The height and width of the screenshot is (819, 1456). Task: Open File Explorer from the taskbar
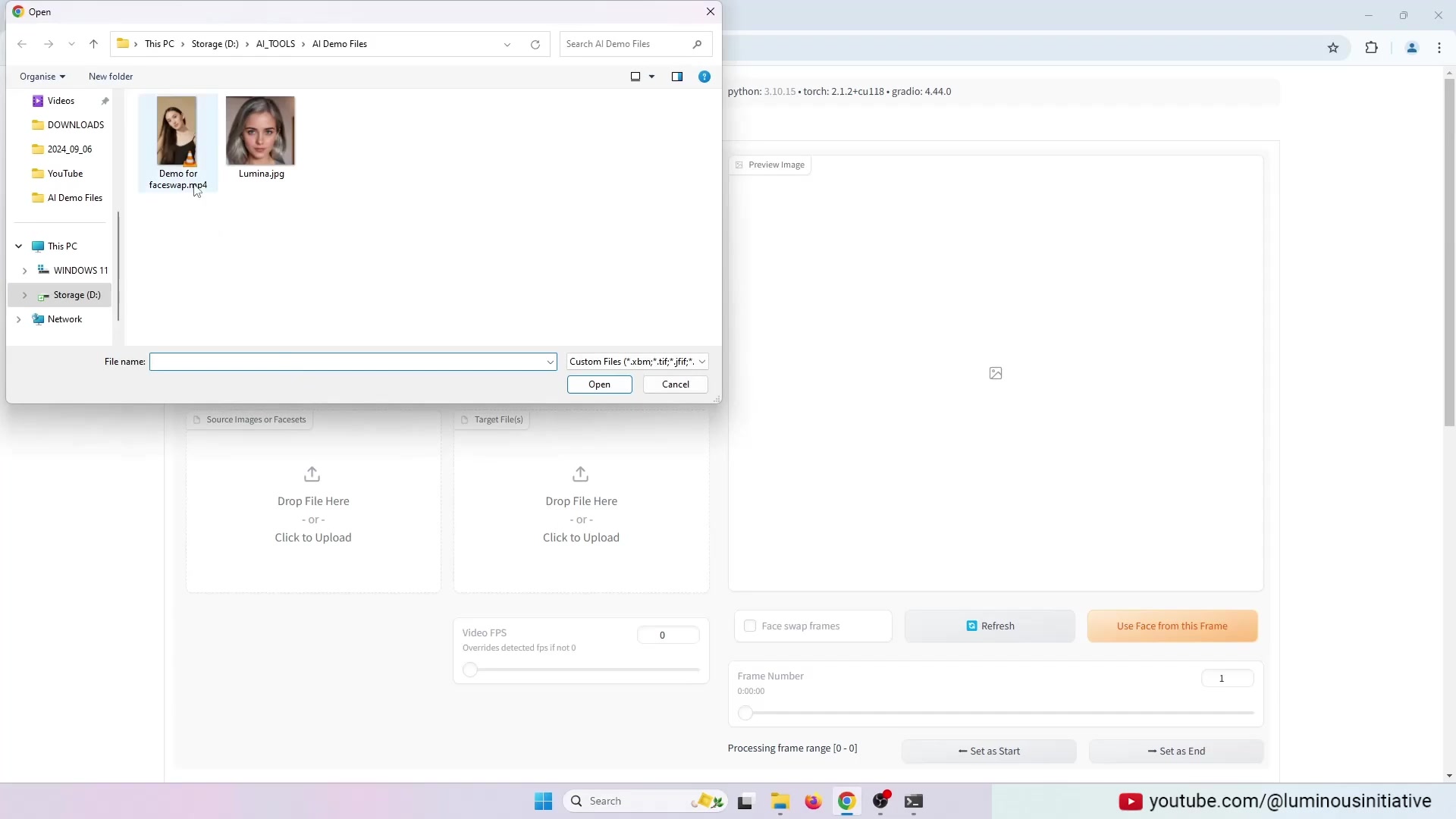(780, 802)
